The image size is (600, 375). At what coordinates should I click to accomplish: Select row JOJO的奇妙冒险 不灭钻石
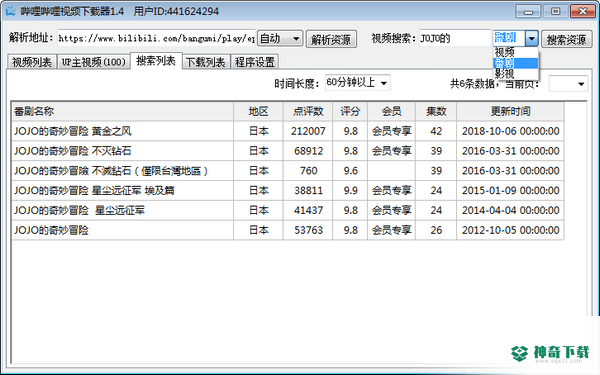point(288,151)
